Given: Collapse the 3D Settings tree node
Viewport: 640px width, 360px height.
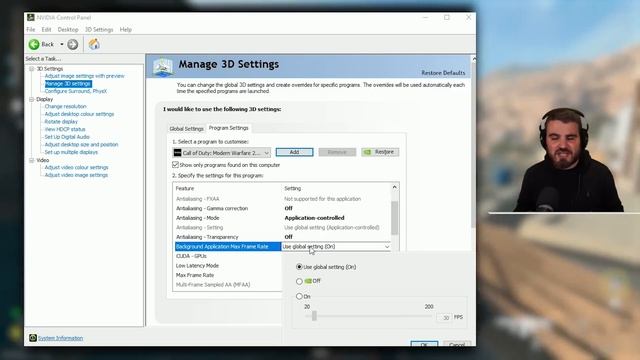Looking at the screenshot, I should [32, 69].
